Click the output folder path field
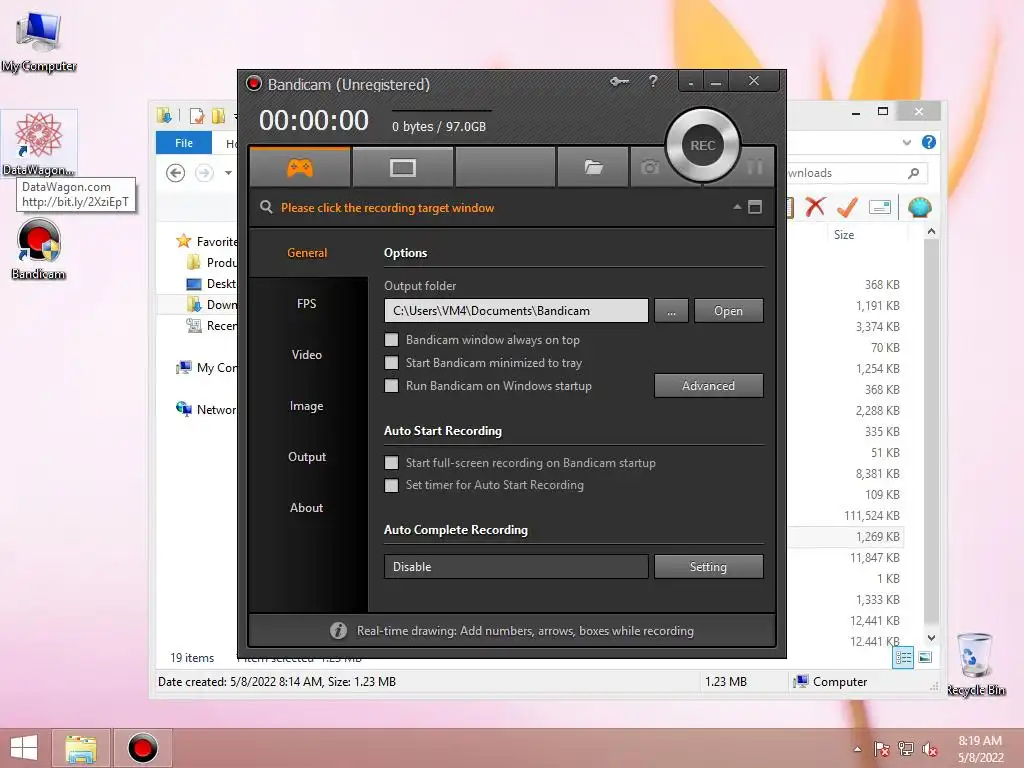Image resolution: width=1024 pixels, height=768 pixels. pyautogui.click(x=516, y=311)
